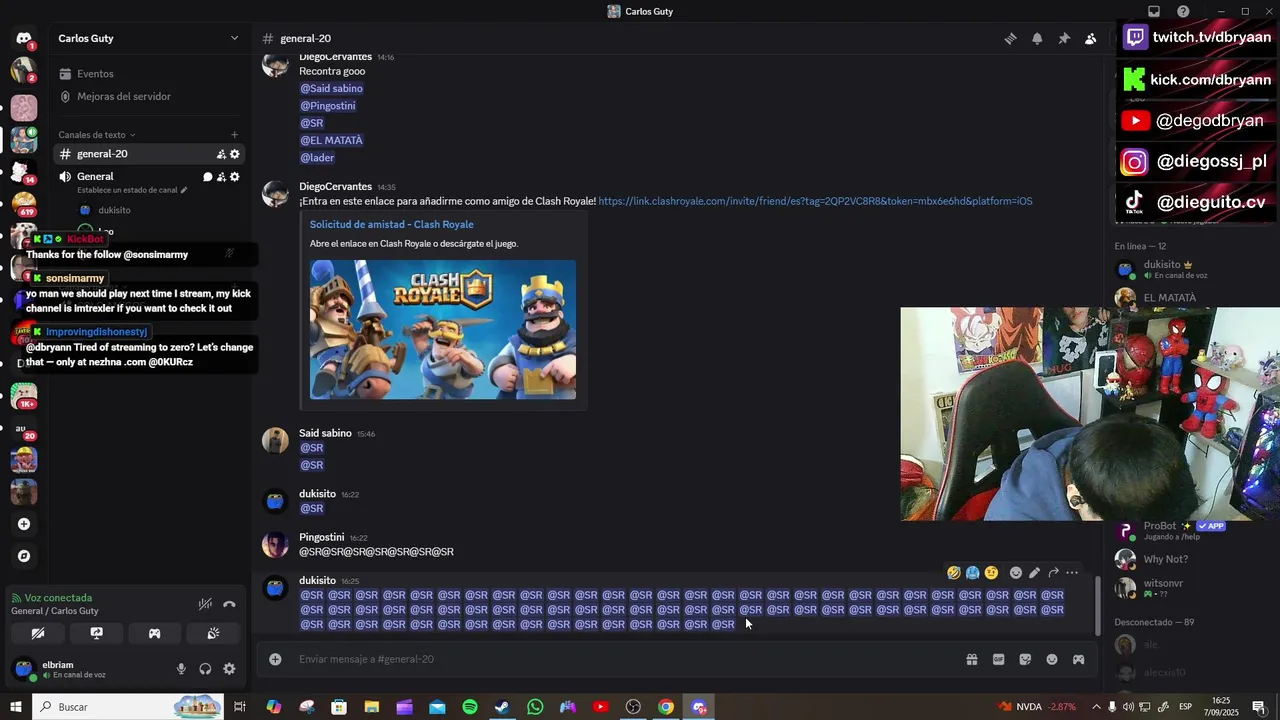
Task: Open chat for the General voice channel
Action: (x=208, y=177)
